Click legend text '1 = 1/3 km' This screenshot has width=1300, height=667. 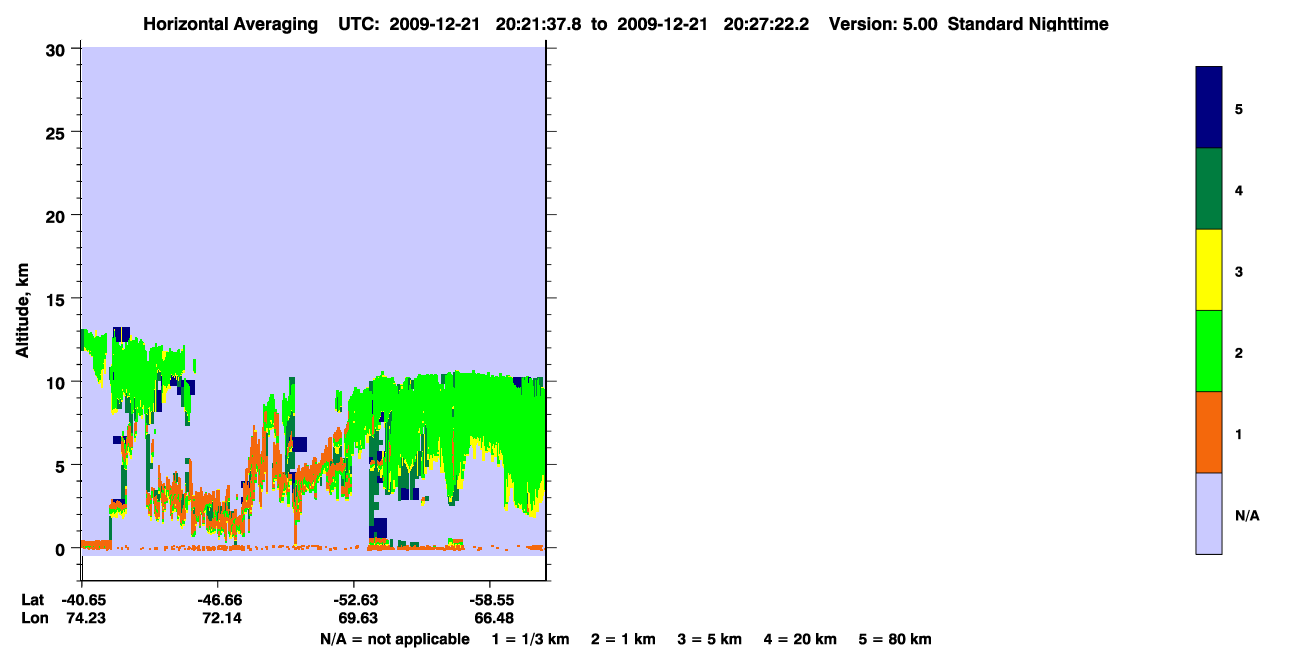(x=529, y=639)
